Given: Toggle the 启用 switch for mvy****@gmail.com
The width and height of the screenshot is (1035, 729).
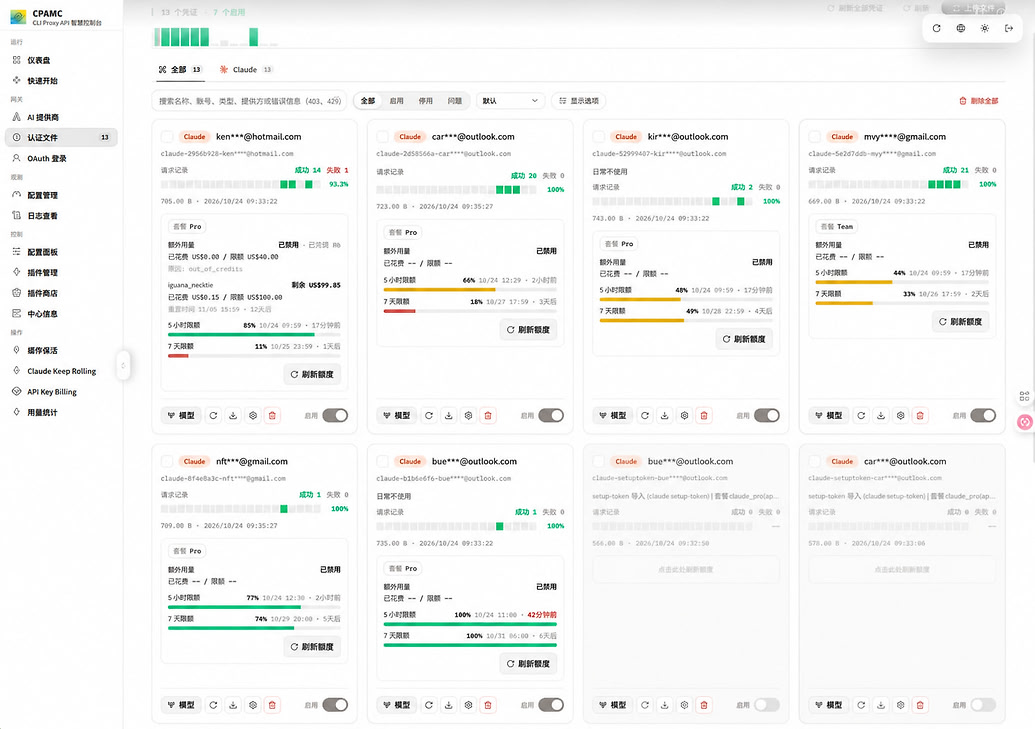Looking at the screenshot, I should click(x=983, y=415).
